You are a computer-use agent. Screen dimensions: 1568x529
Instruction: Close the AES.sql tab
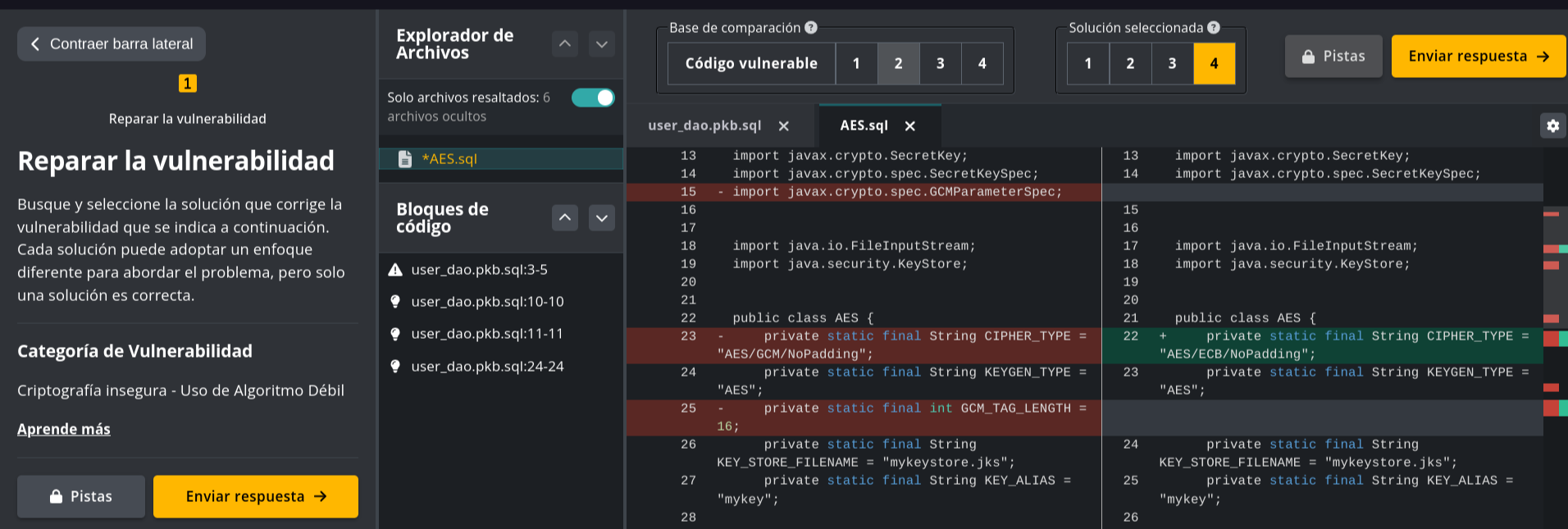[909, 125]
